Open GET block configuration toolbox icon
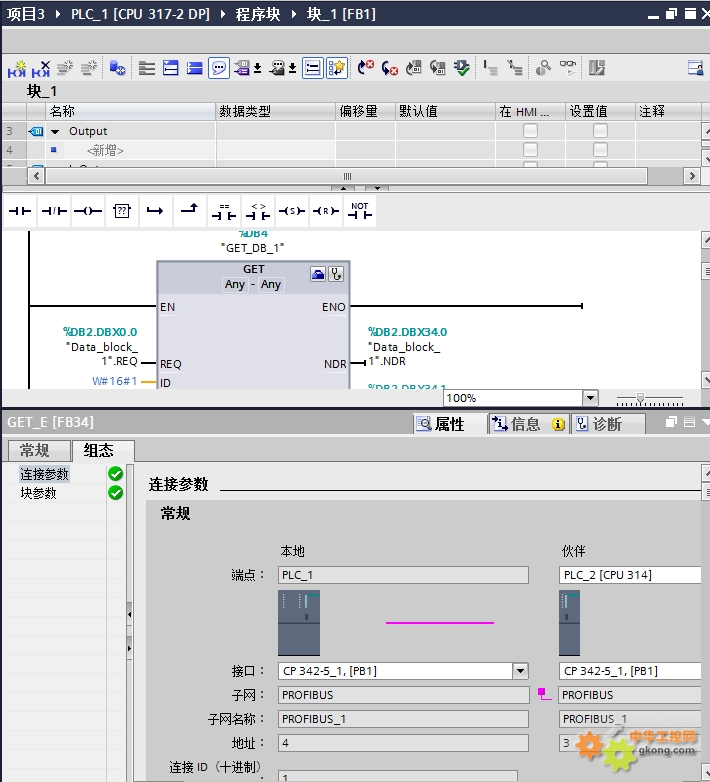The image size is (710, 782). tap(318, 274)
